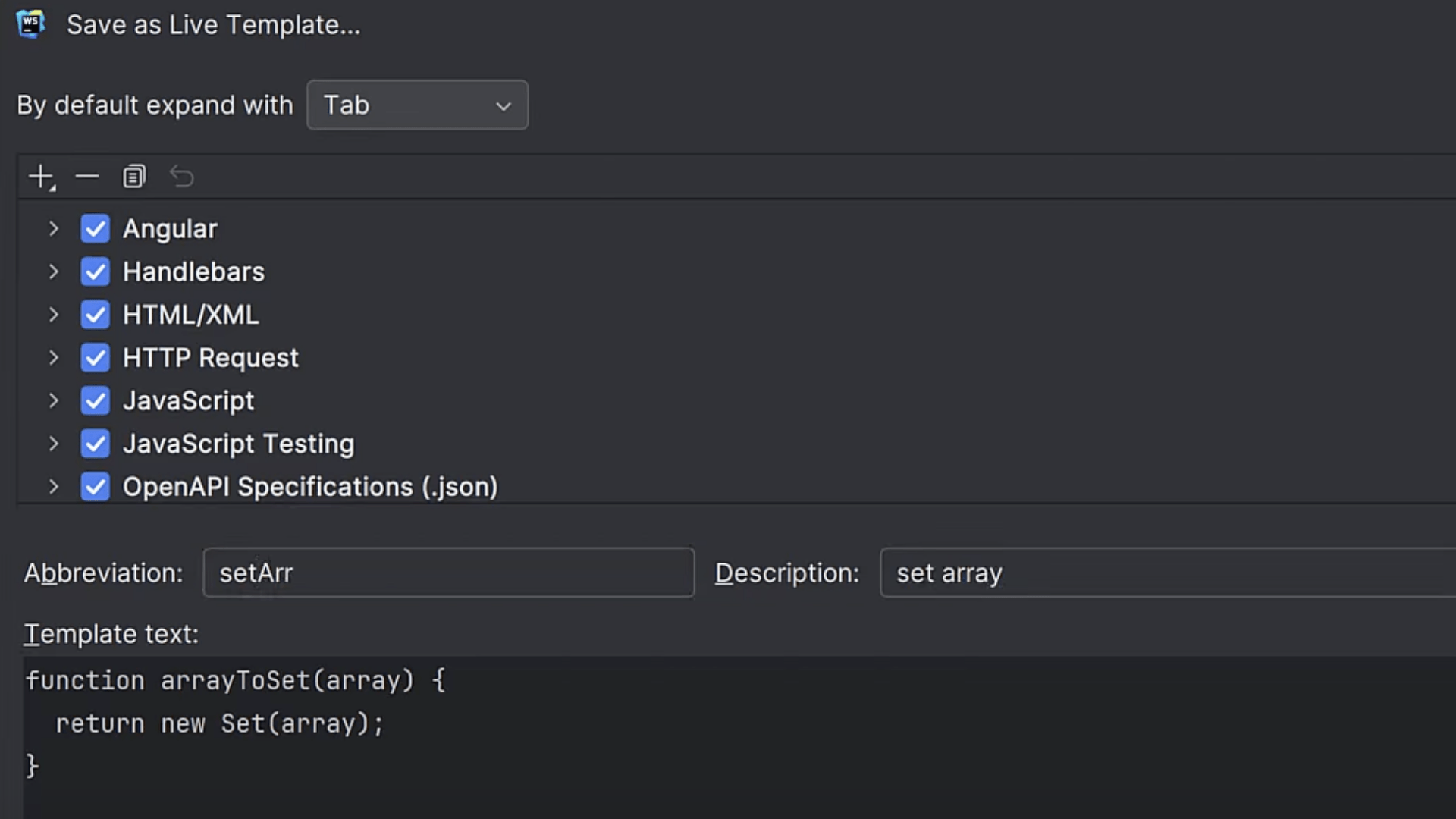Uncheck the Angular template group checkbox
1456x819 pixels.
[x=96, y=229]
